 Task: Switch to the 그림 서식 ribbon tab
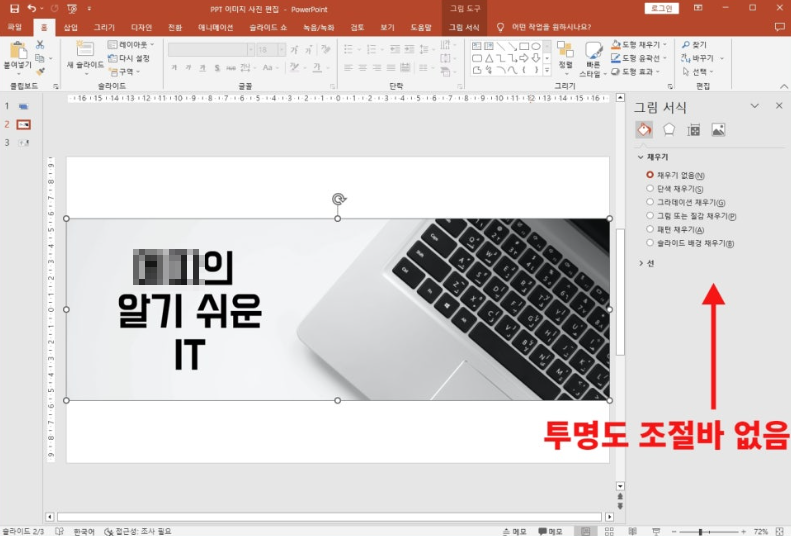(x=463, y=27)
